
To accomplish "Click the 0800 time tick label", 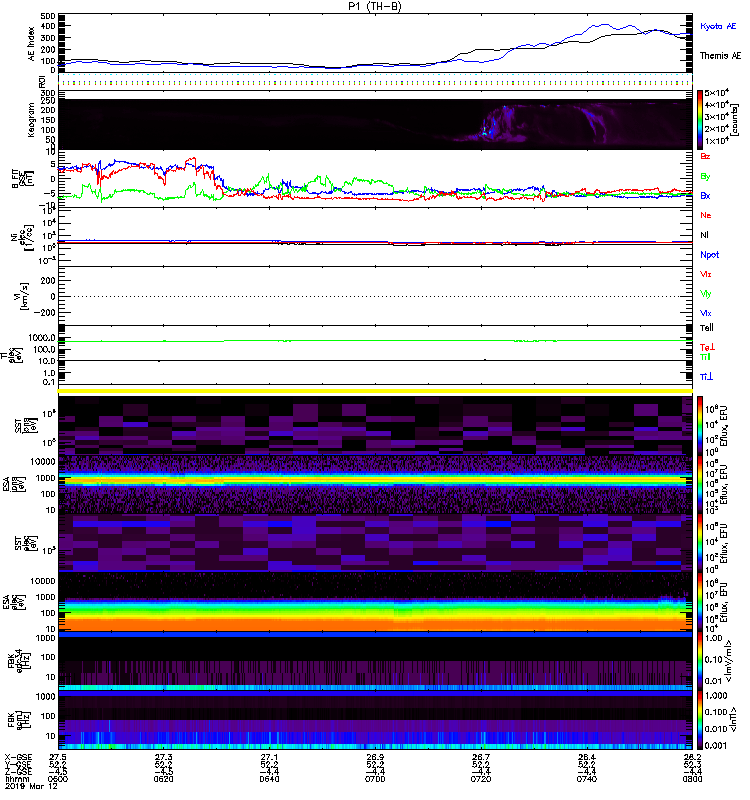I will point(692,779).
